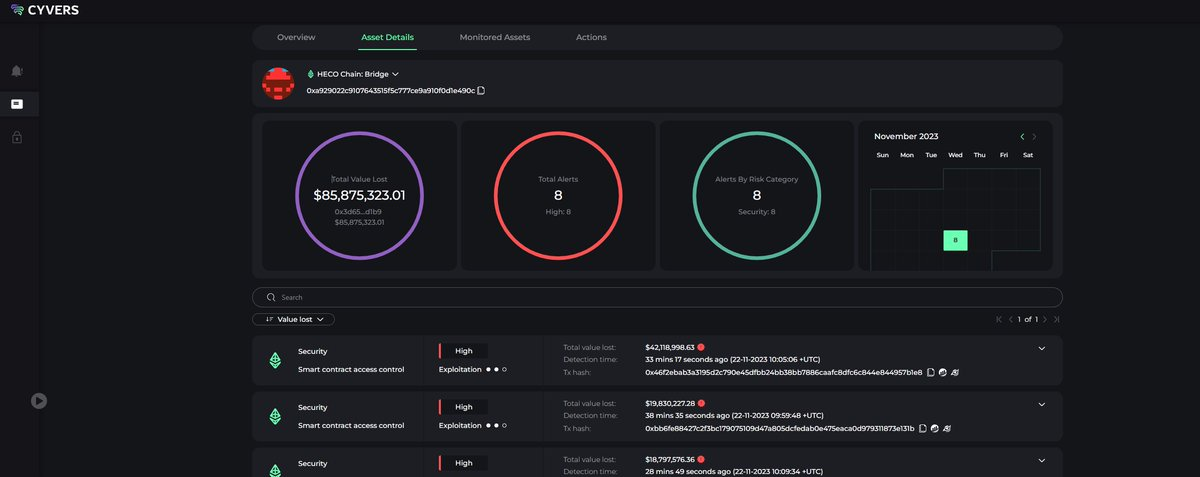Click the Cyvers logo
The image size is (1200, 477).
pos(45,10)
